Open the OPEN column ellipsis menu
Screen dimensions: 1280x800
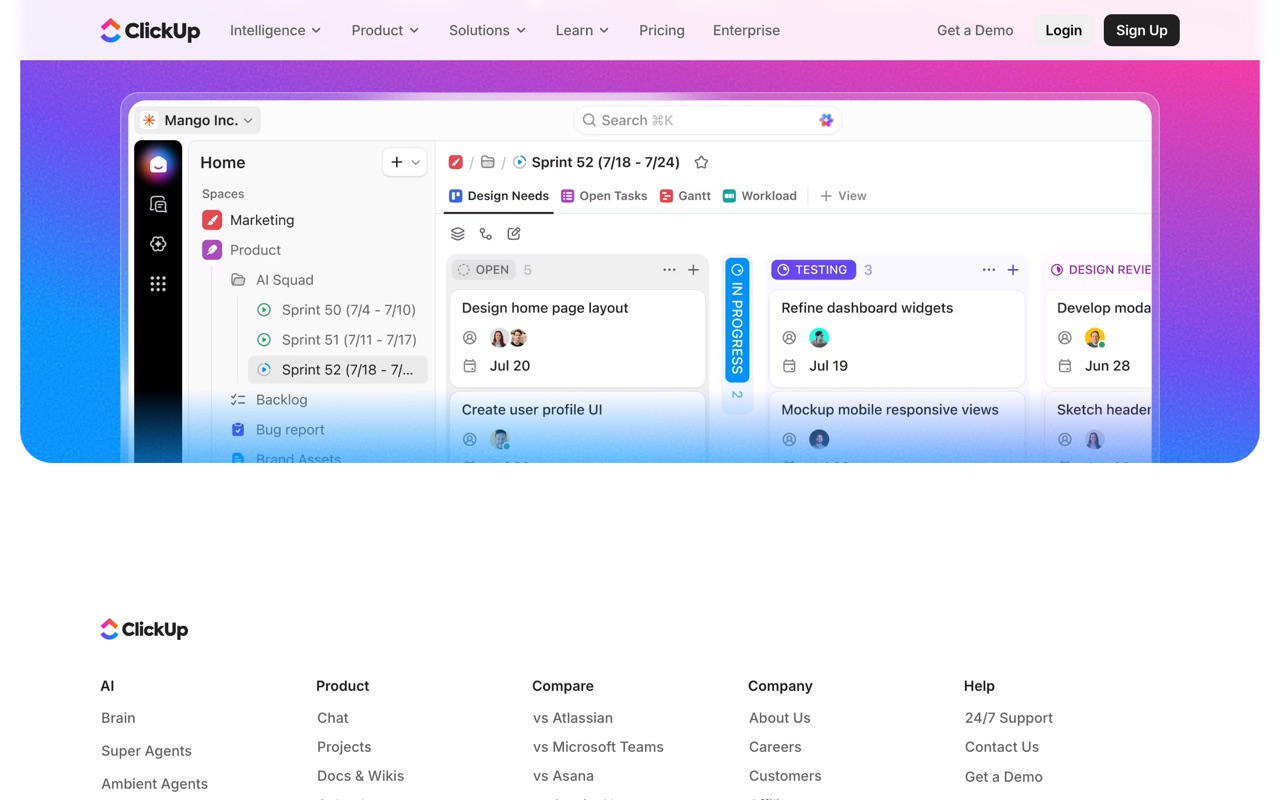(x=669, y=270)
